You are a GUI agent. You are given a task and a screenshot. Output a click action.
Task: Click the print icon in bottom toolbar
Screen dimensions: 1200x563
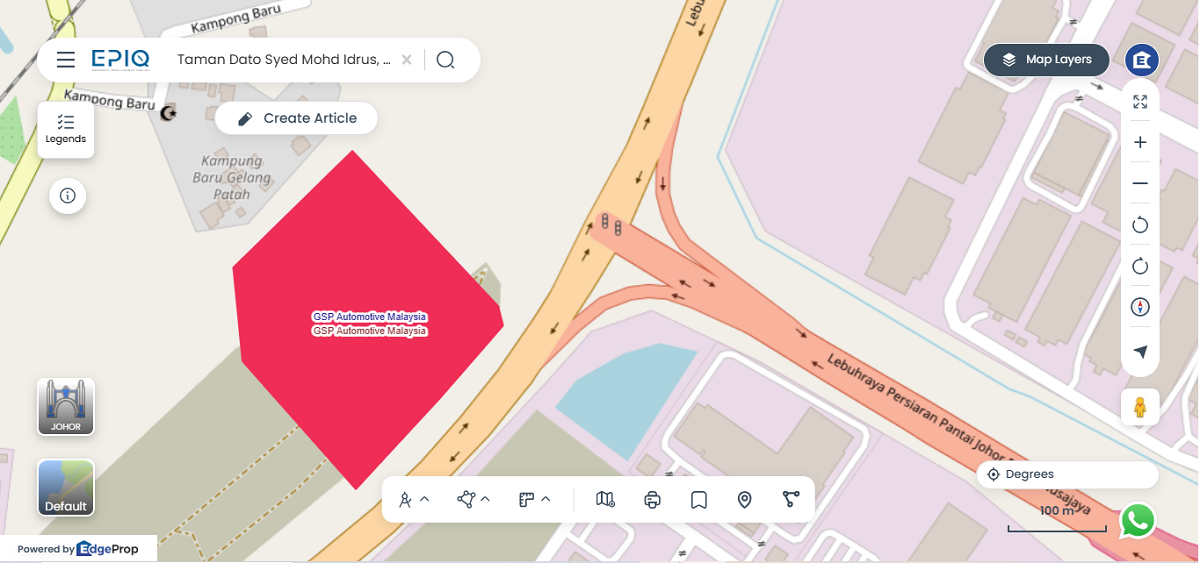coord(652,499)
